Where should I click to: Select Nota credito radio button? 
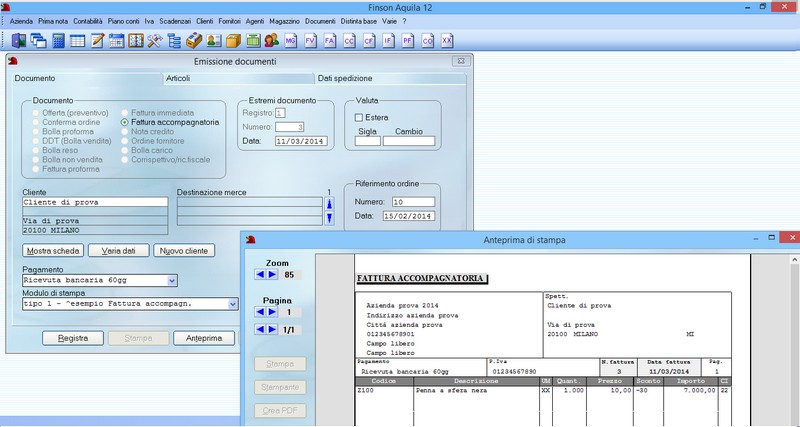pos(124,132)
